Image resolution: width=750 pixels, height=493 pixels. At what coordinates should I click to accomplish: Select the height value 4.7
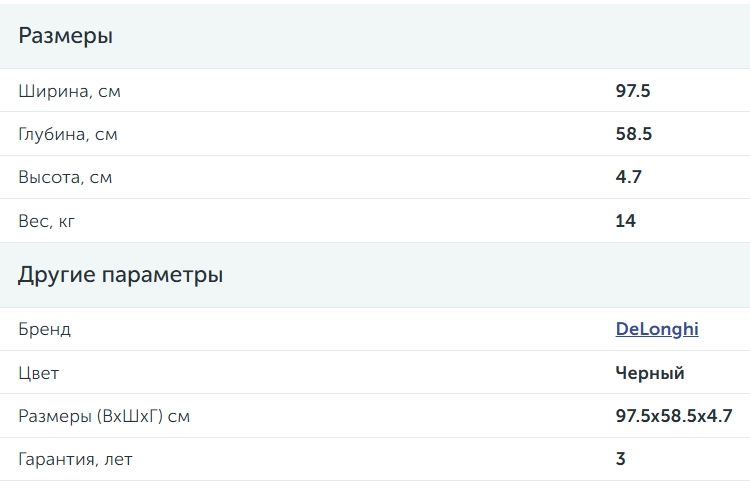click(x=629, y=177)
